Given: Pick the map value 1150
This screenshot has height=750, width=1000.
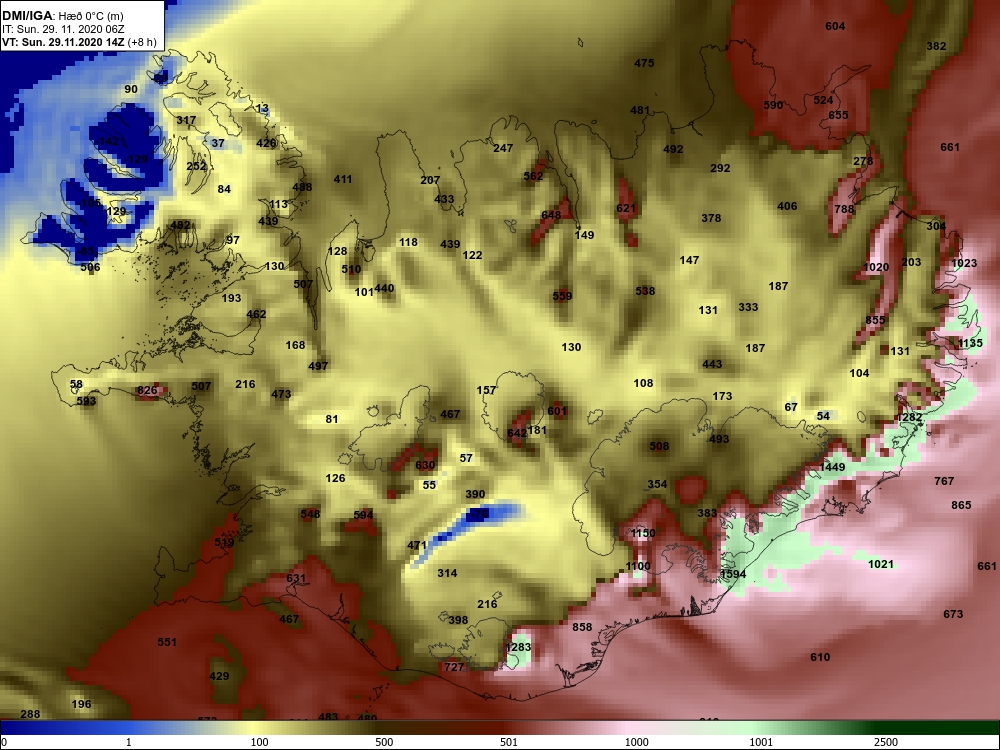Looking at the screenshot, I should point(643,533).
